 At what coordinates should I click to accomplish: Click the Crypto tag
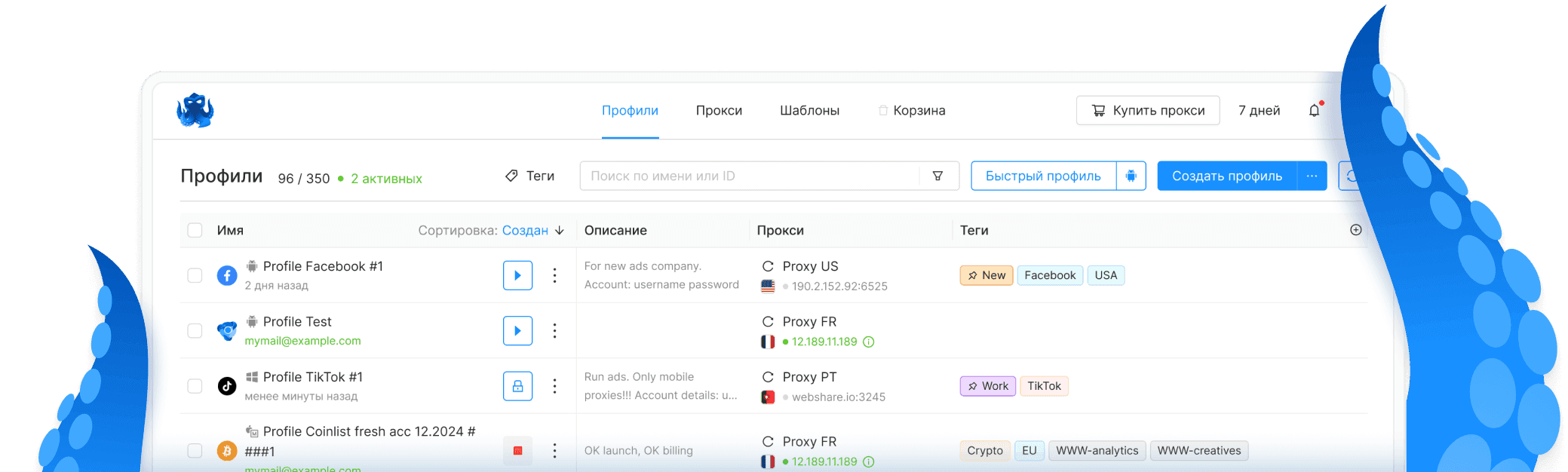[x=985, y=451]
